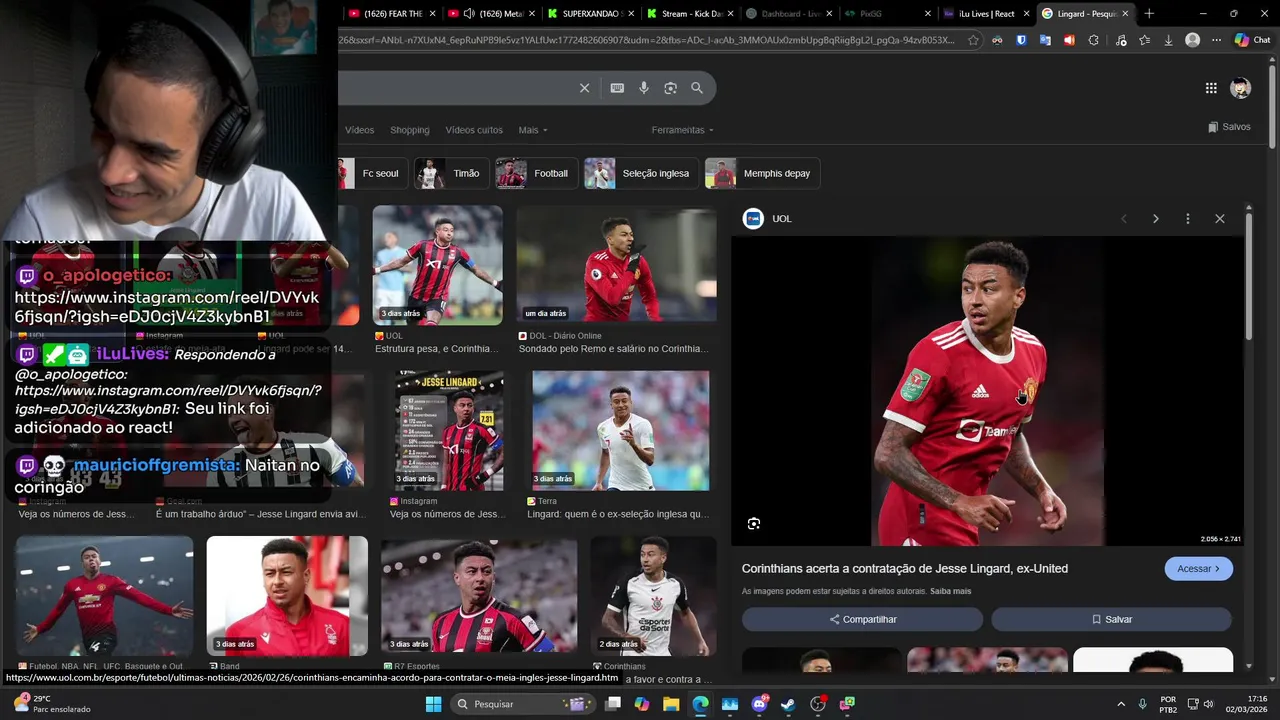
Task: Go to next image in preview panel
Action: tap(1155, 219)
